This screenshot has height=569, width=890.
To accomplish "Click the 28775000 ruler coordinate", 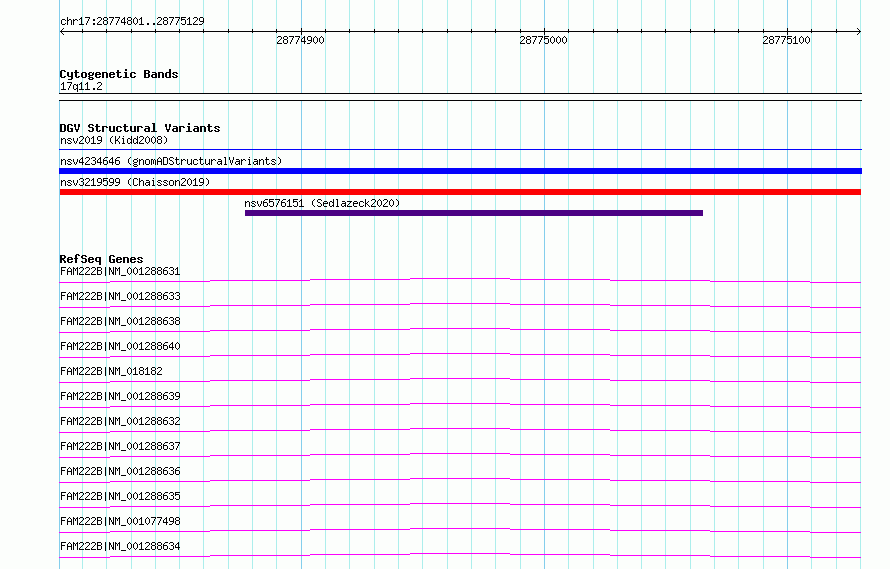I will [x=543, y=40].
